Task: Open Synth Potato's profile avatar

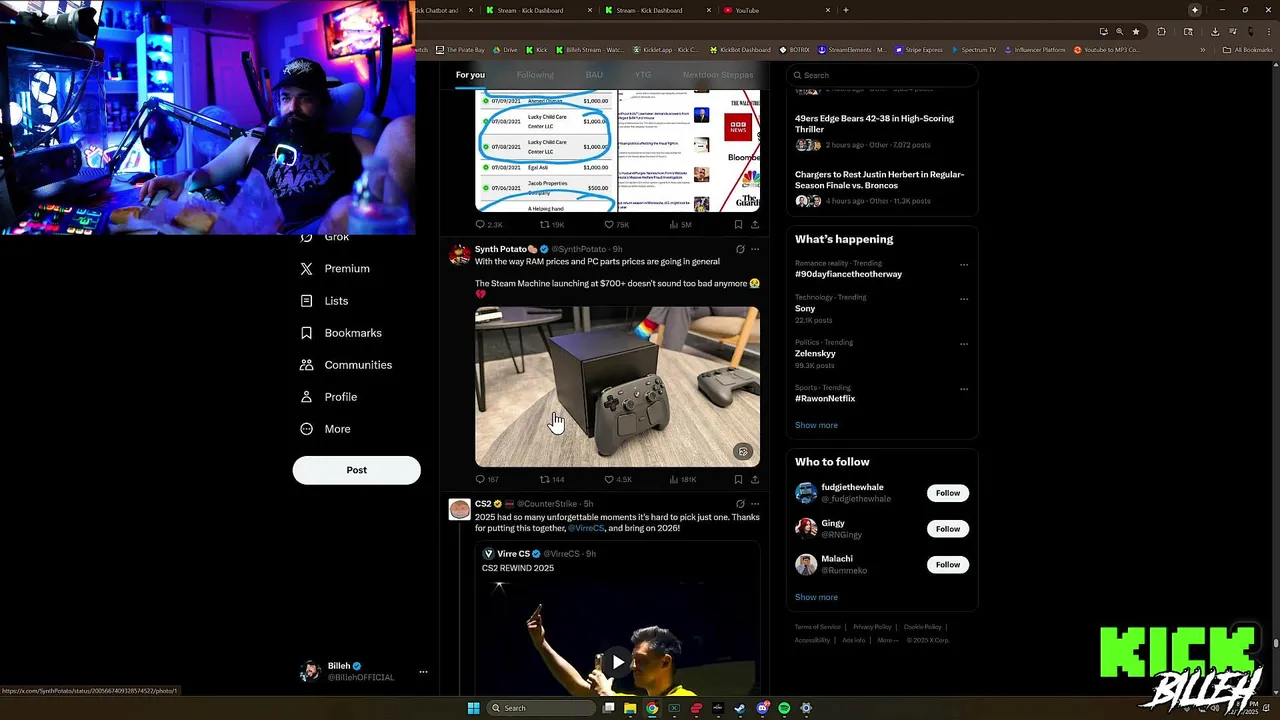Action: point(460,255)
